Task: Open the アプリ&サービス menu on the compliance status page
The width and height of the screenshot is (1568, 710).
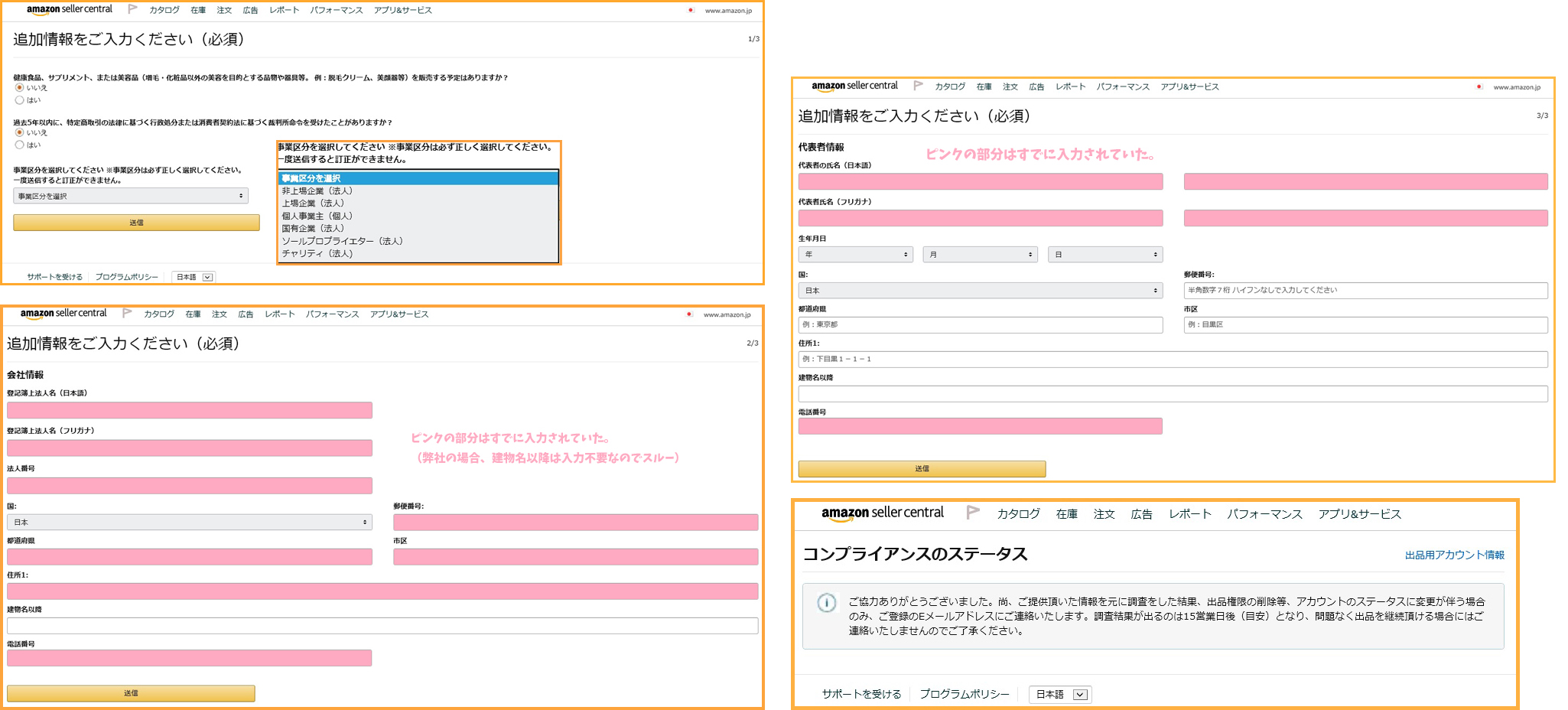Action: pos(1360,514)
